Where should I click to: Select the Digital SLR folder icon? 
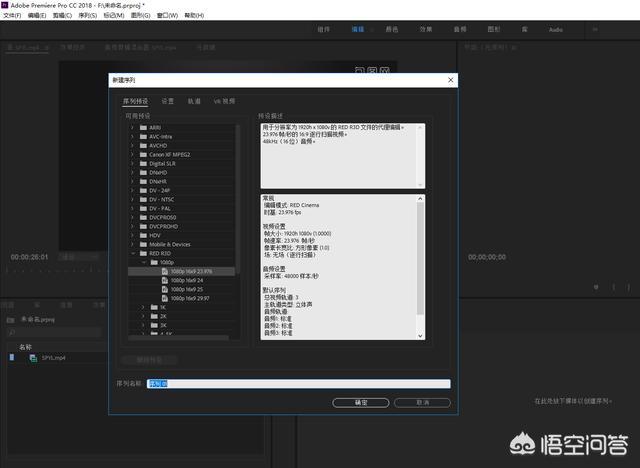pyautogui.click(x=143, y=164)
